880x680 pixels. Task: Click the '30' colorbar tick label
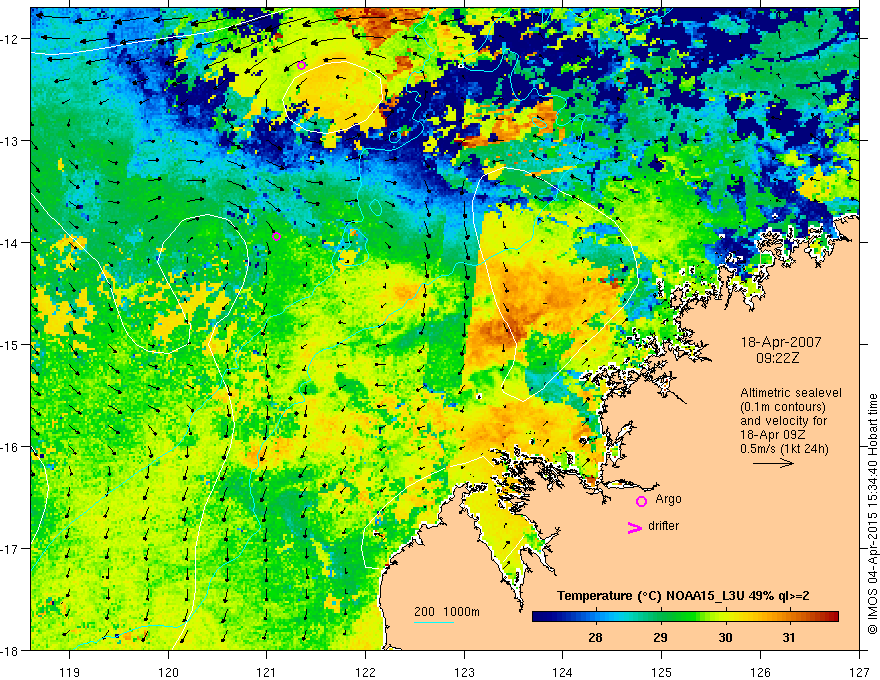coord(725,637)
